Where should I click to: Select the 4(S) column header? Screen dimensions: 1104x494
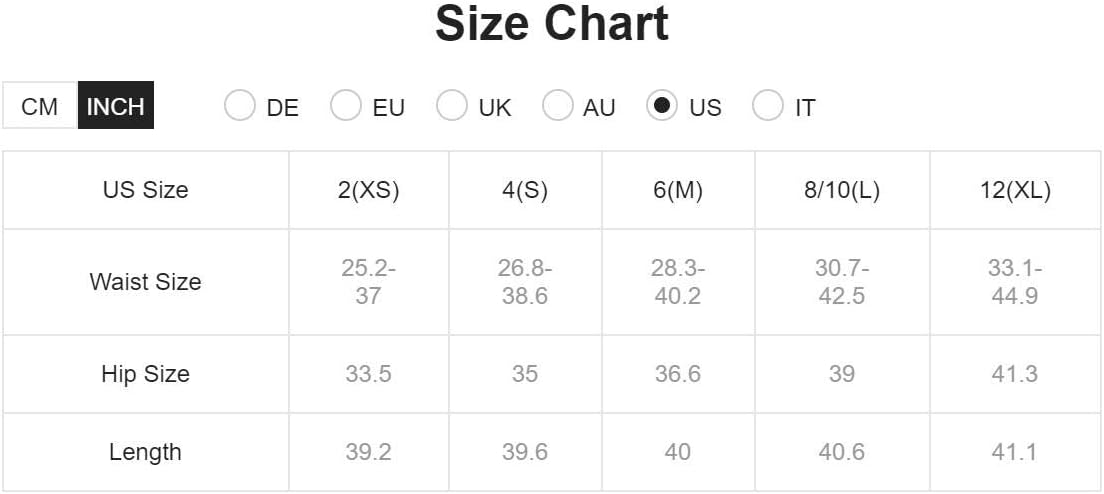525,190
